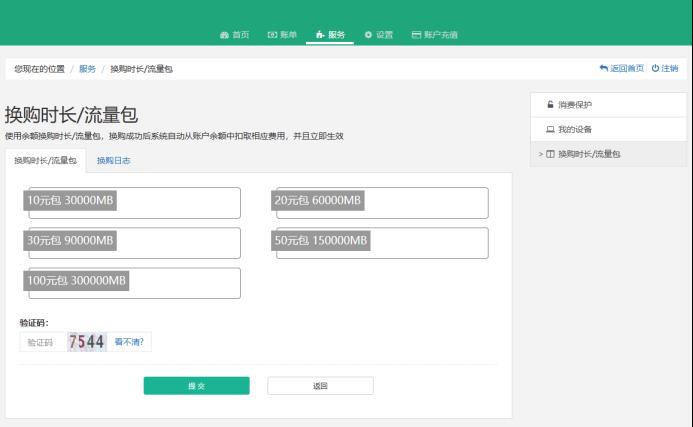Choose the 50元包 150000MB package
The width and height of the screenshot is (693, 427).
[x=381, y=242]
